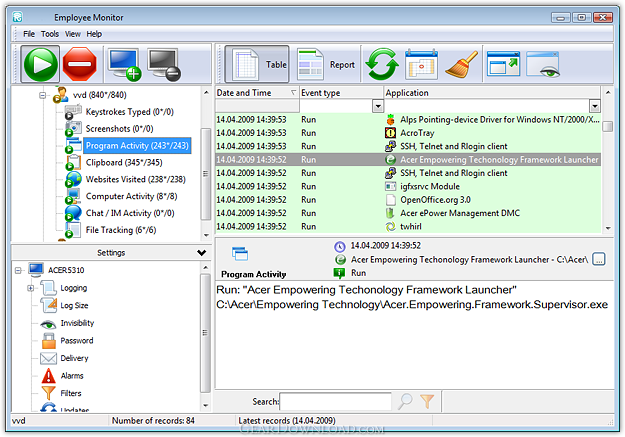This screenshot has width=625, height=437.
Task: Click in the Search input field
Action: 336,402
